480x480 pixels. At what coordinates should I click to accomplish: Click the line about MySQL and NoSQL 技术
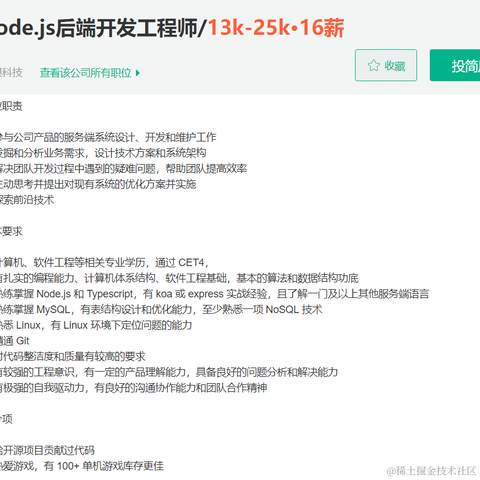pos(161,309)
